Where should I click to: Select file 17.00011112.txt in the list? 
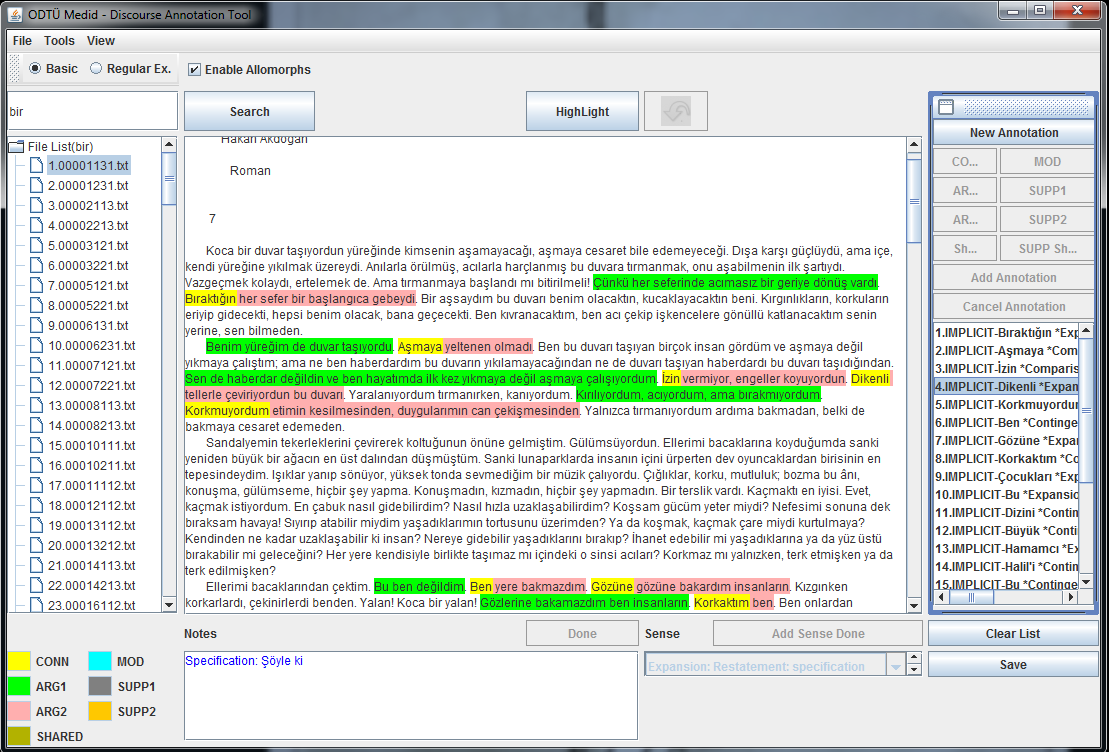91,485
